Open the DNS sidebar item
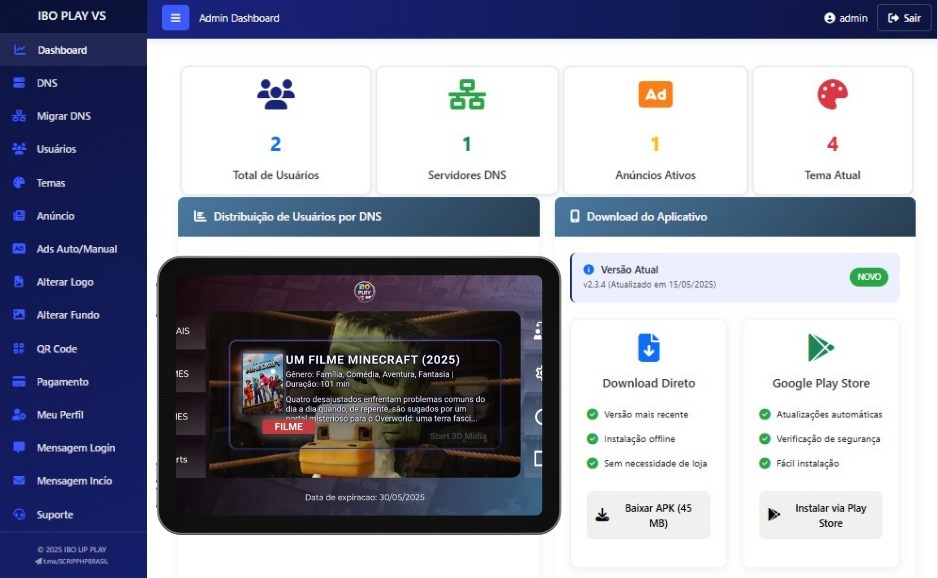 tap(73, 83)
